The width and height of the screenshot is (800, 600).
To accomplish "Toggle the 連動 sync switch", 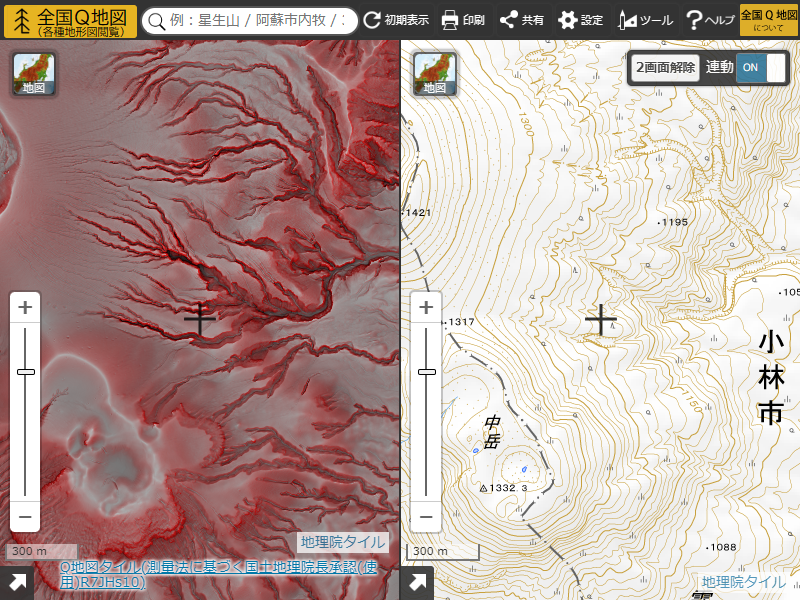I will pos(760,68).
